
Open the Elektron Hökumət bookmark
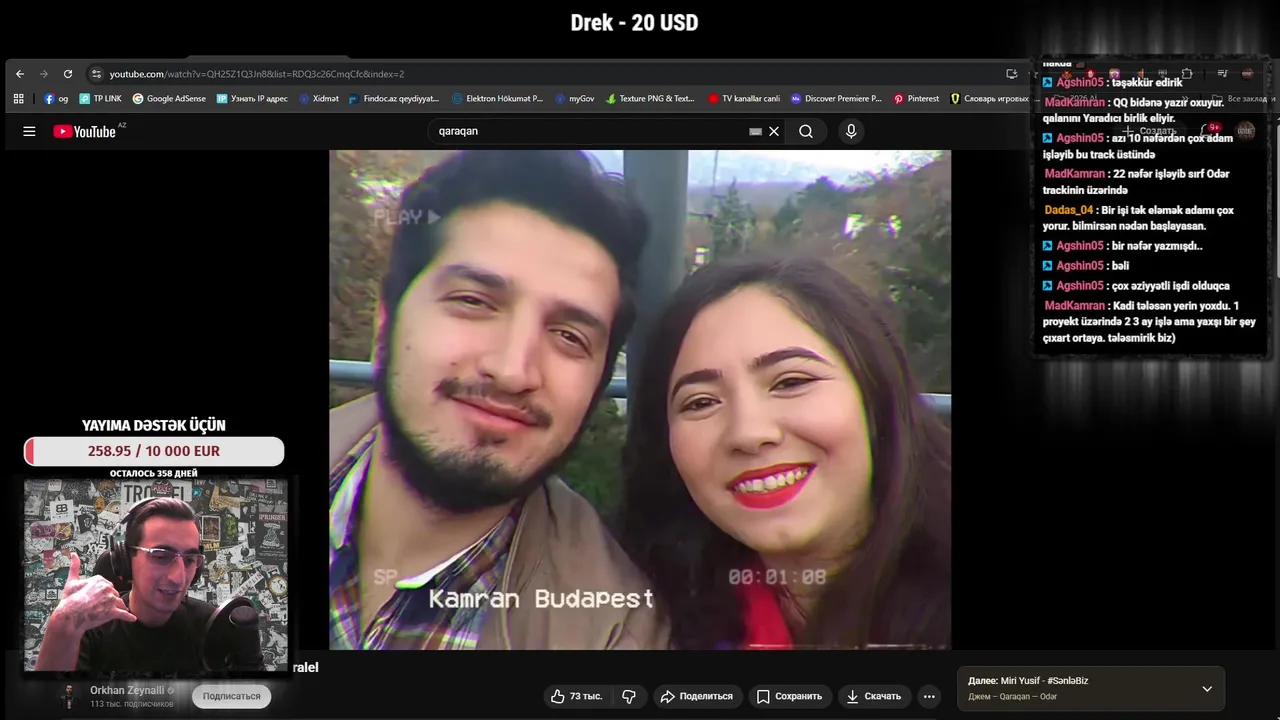coord(497,99)
